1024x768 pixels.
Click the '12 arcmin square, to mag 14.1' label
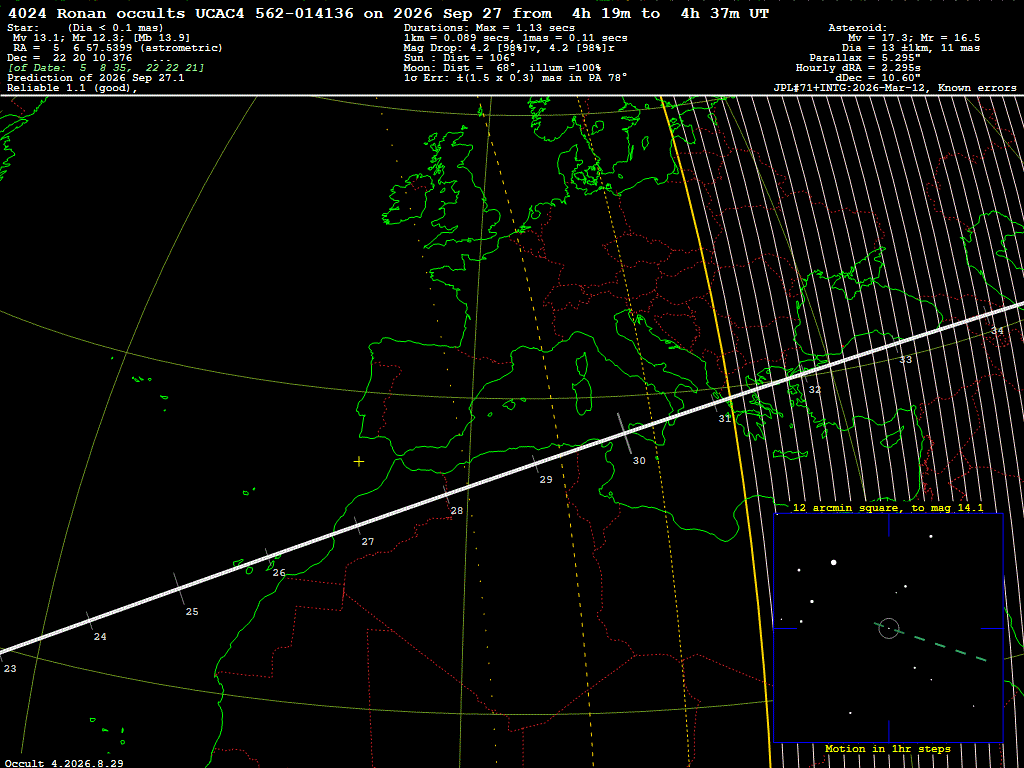(888, 507)
